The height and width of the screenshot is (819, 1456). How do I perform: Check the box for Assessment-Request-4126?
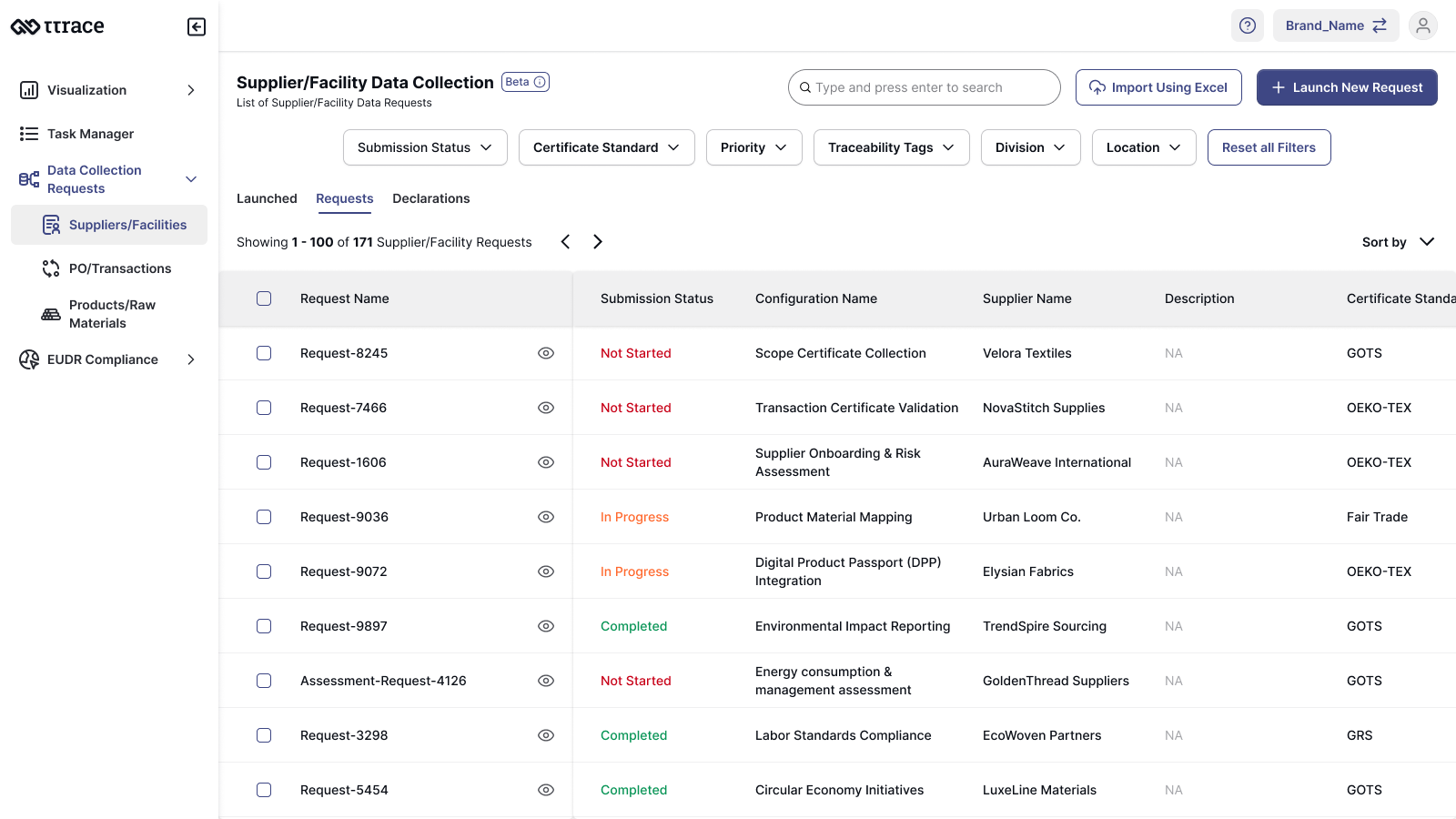pos(264,681)
